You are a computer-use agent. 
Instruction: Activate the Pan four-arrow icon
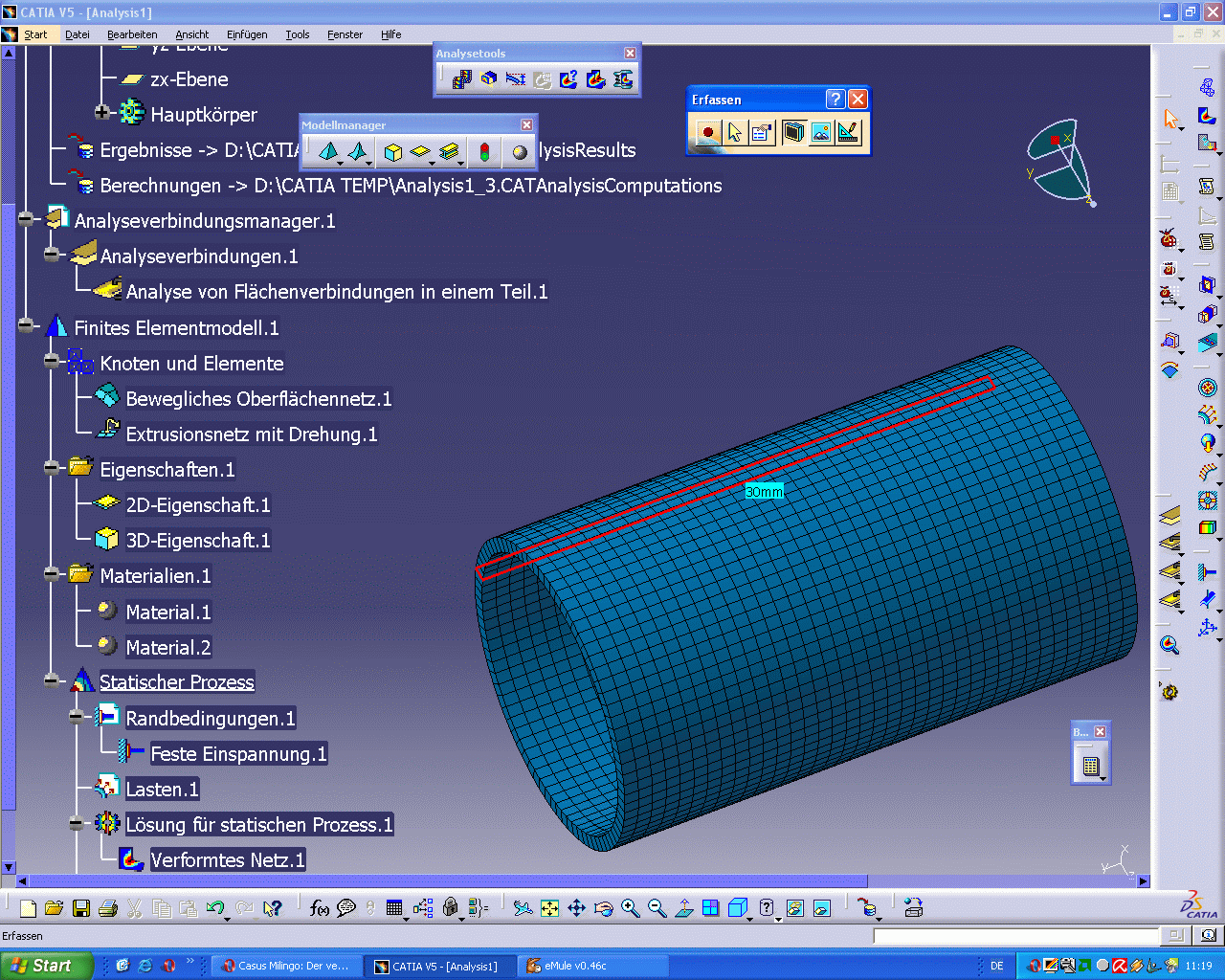tap(576, 908)
